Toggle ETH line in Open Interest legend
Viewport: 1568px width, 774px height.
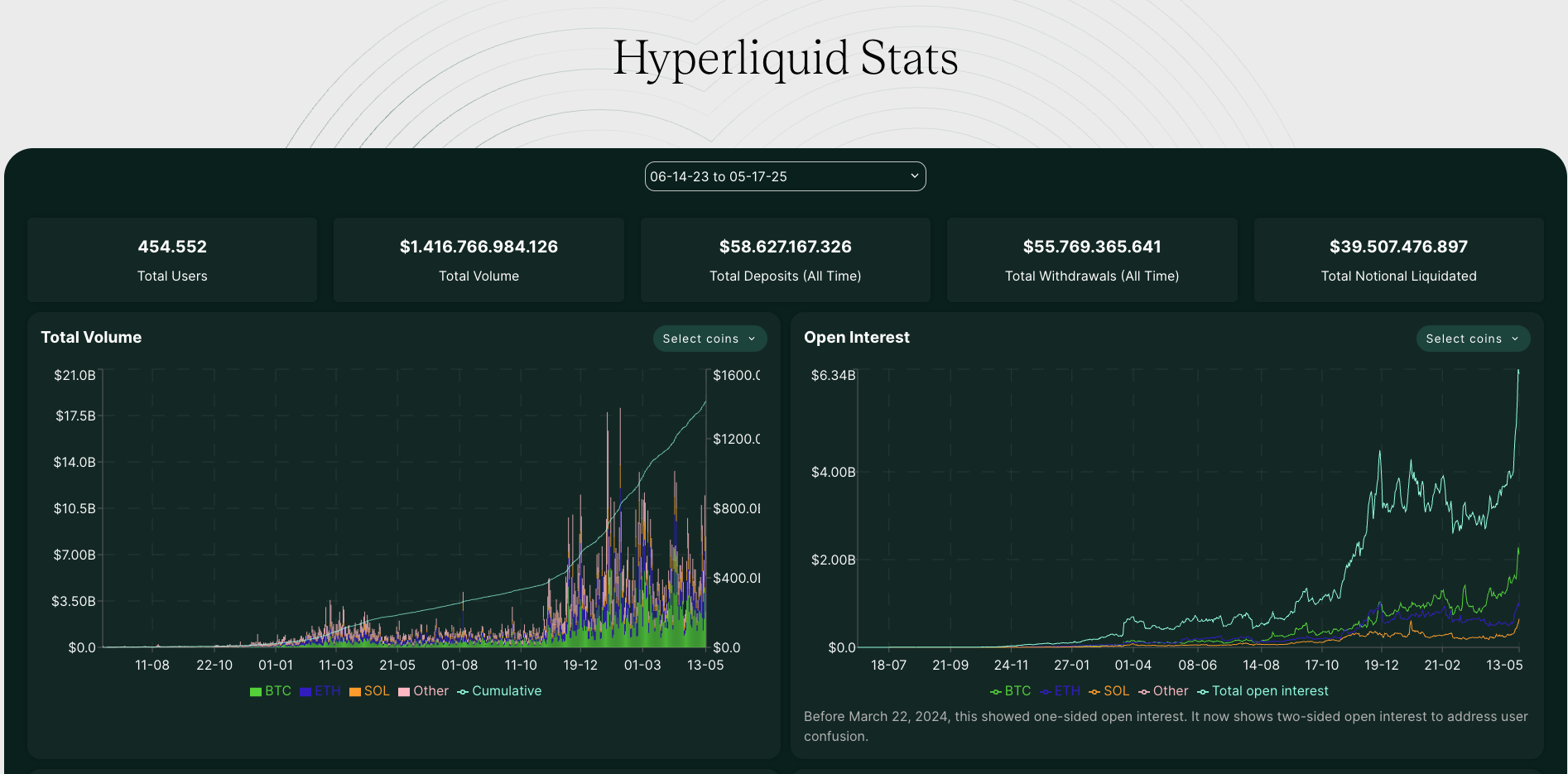[x=1061, y=691]
